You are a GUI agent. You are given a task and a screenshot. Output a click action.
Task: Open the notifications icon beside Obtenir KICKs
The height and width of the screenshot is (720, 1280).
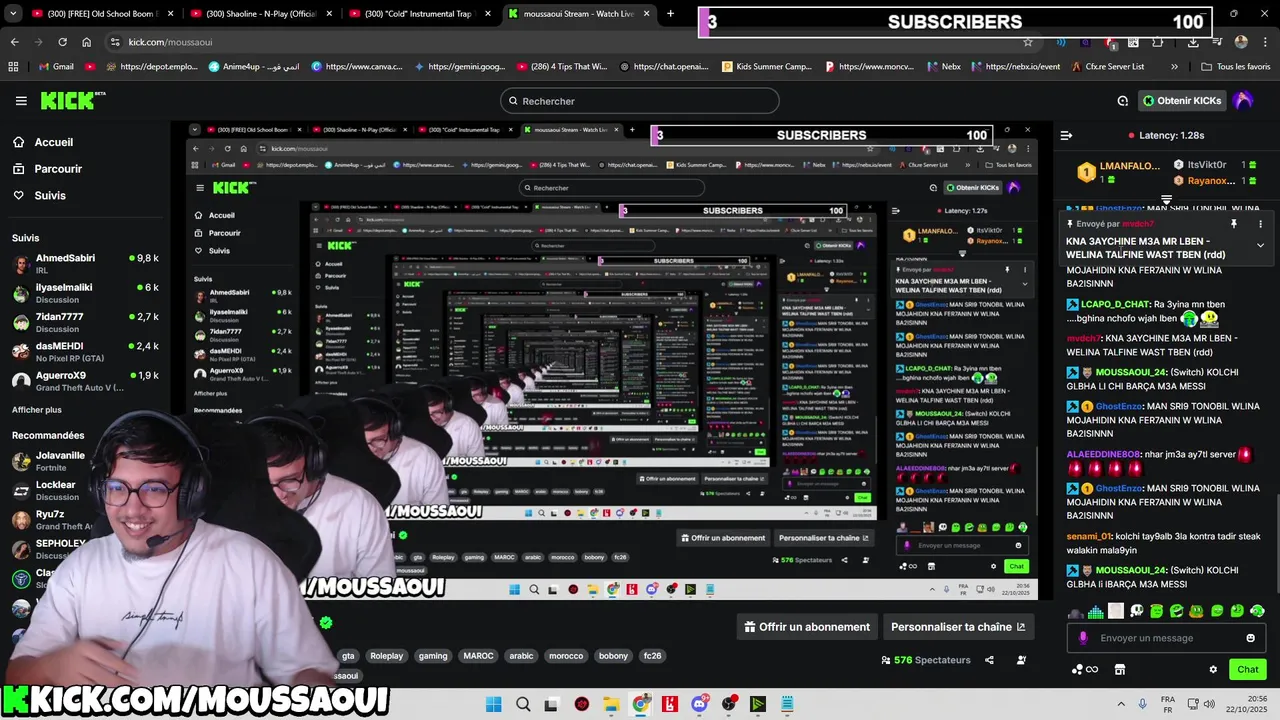pyautogui.click(x=1122, y=101)
